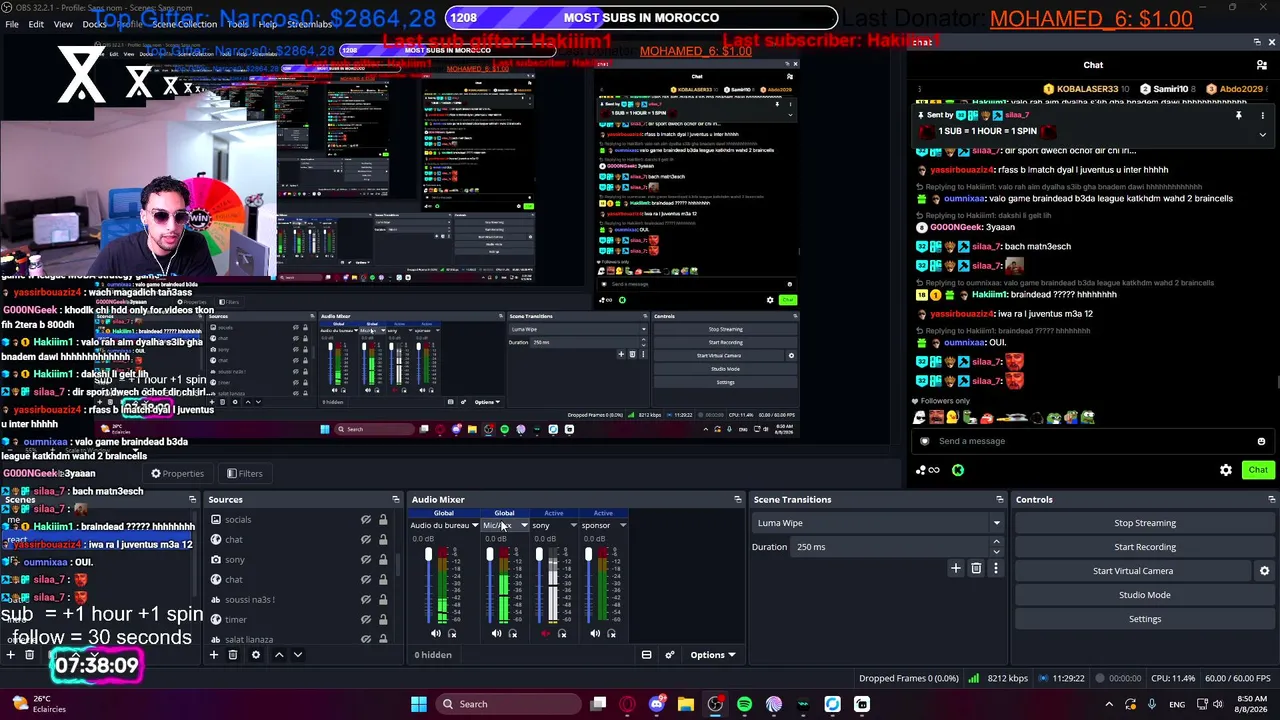
Task: Pop out the Controls dock
Action: pyautogui.click(x=1271, y=499)
